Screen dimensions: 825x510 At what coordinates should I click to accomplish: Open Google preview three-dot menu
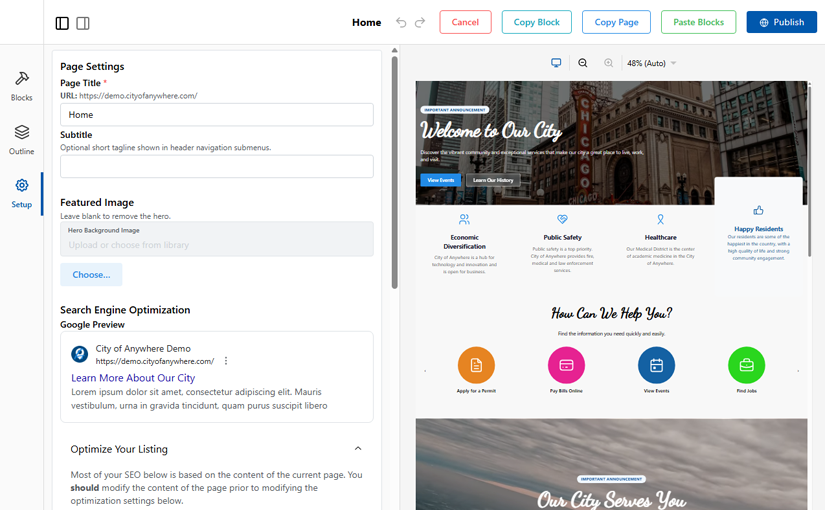[x=226, y=361]
